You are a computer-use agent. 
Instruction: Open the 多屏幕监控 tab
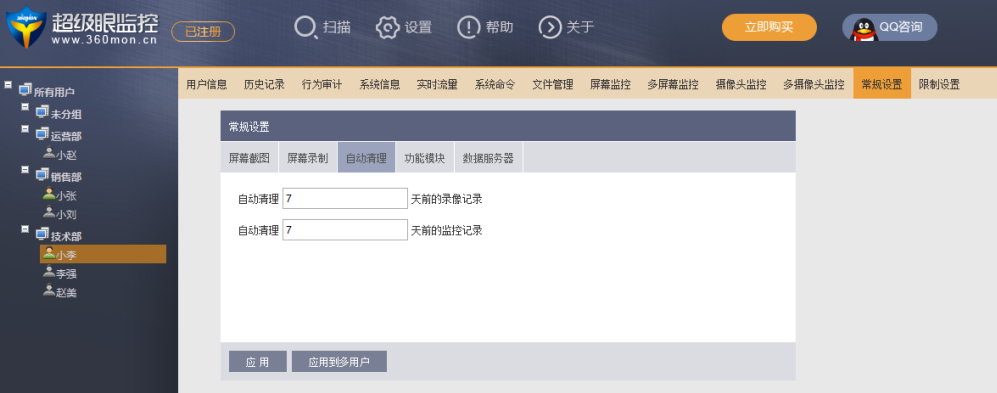[x=673, y=84]
